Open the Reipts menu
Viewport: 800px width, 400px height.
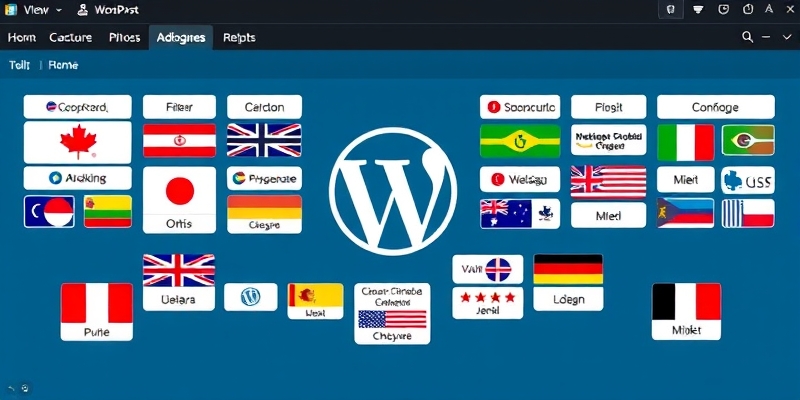239,38
